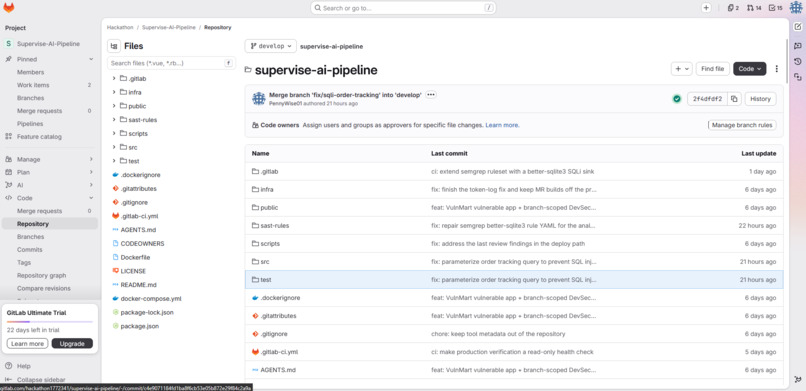Open the second right side panel icon

tap(797, 46)
